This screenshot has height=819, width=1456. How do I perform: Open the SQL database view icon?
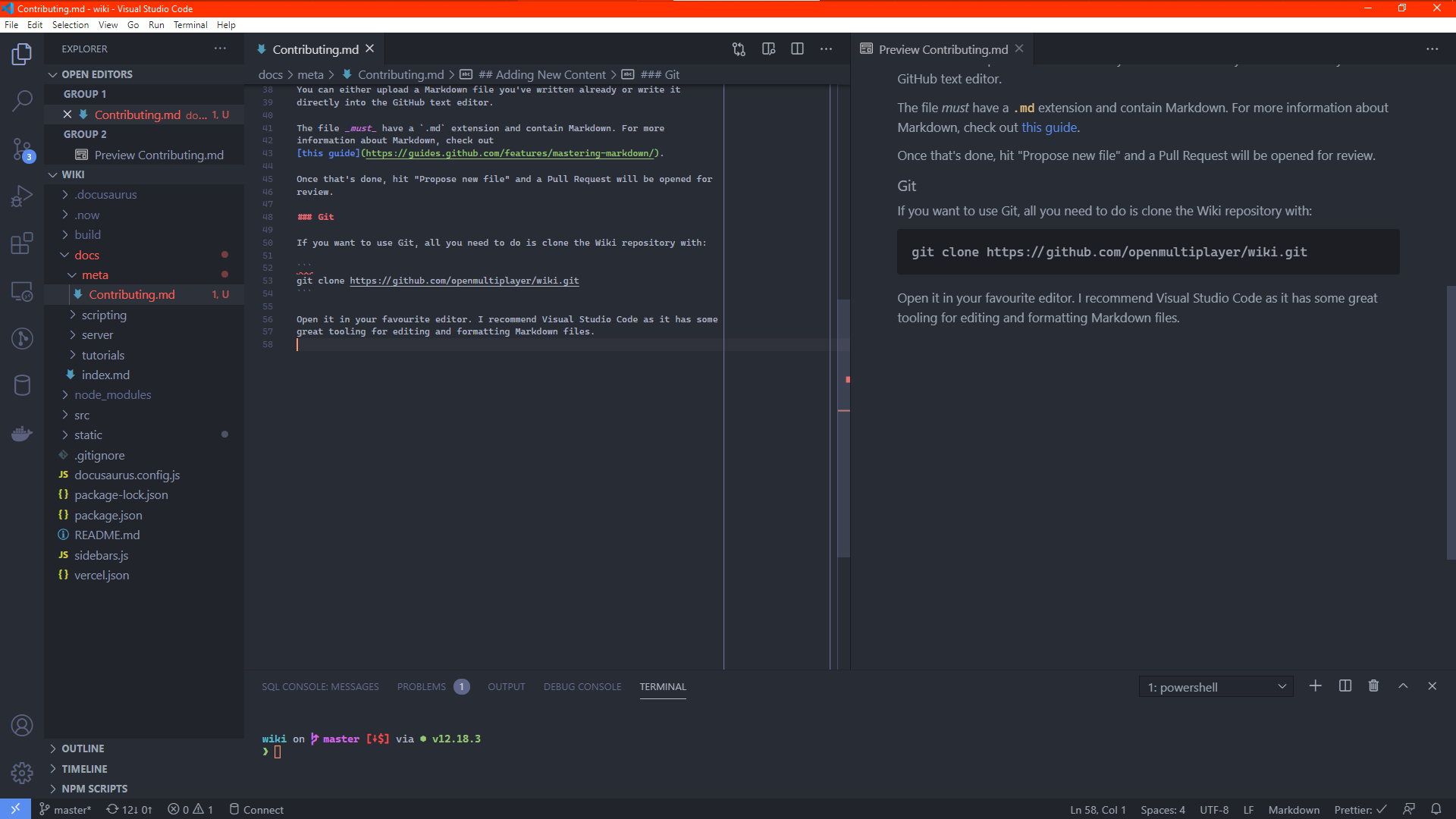[x=22, y=385]
